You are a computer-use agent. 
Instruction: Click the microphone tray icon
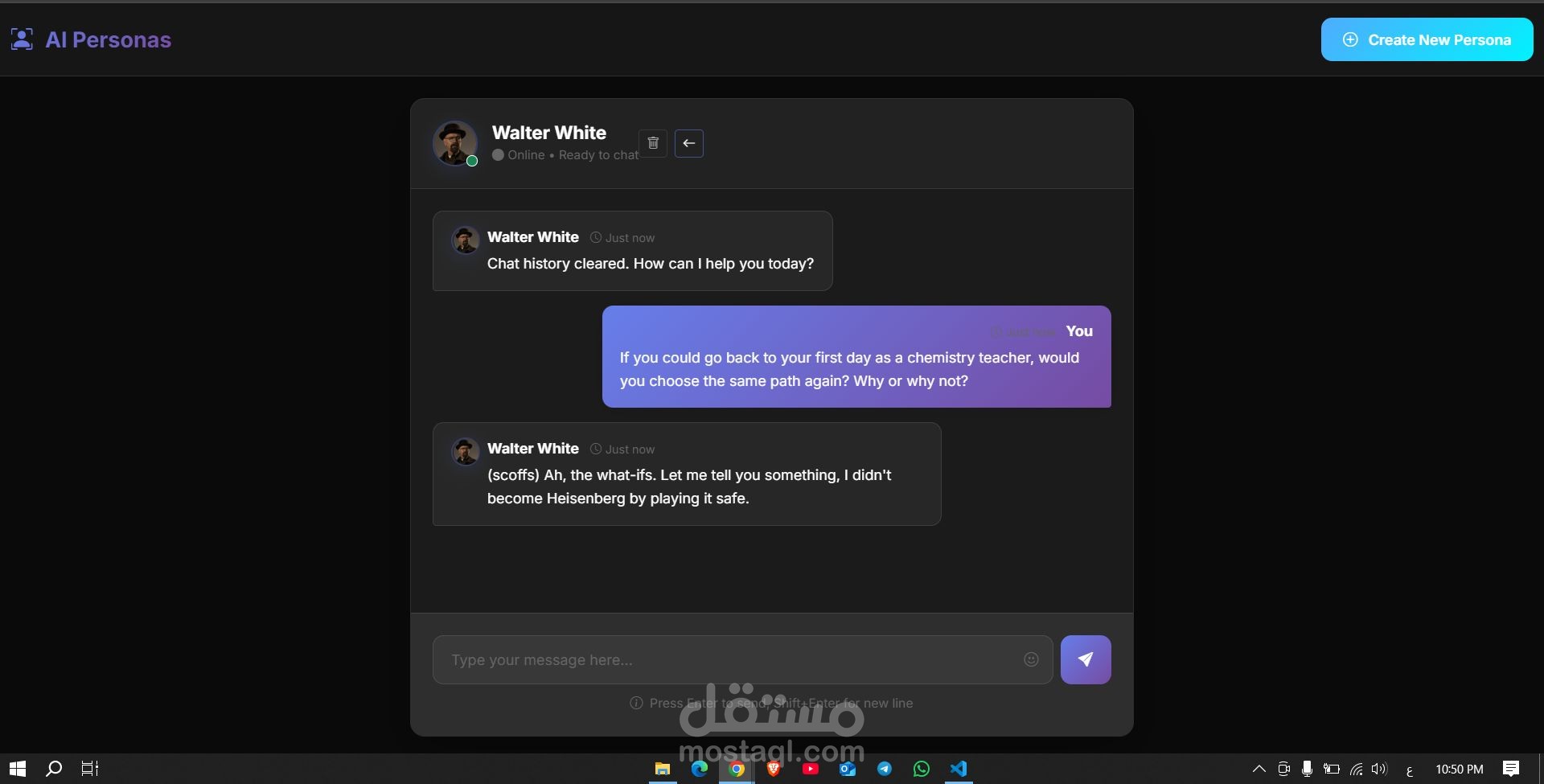(x=1308, y=769)
